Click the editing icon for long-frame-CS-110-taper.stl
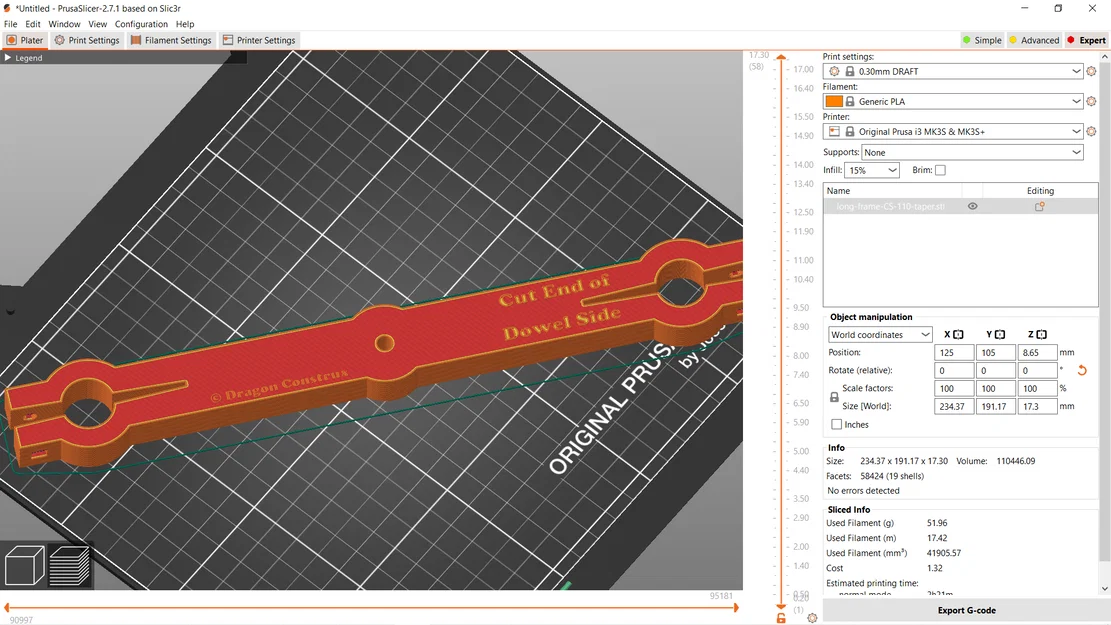Screen dimensions: 1111x625 (1039, 206)
